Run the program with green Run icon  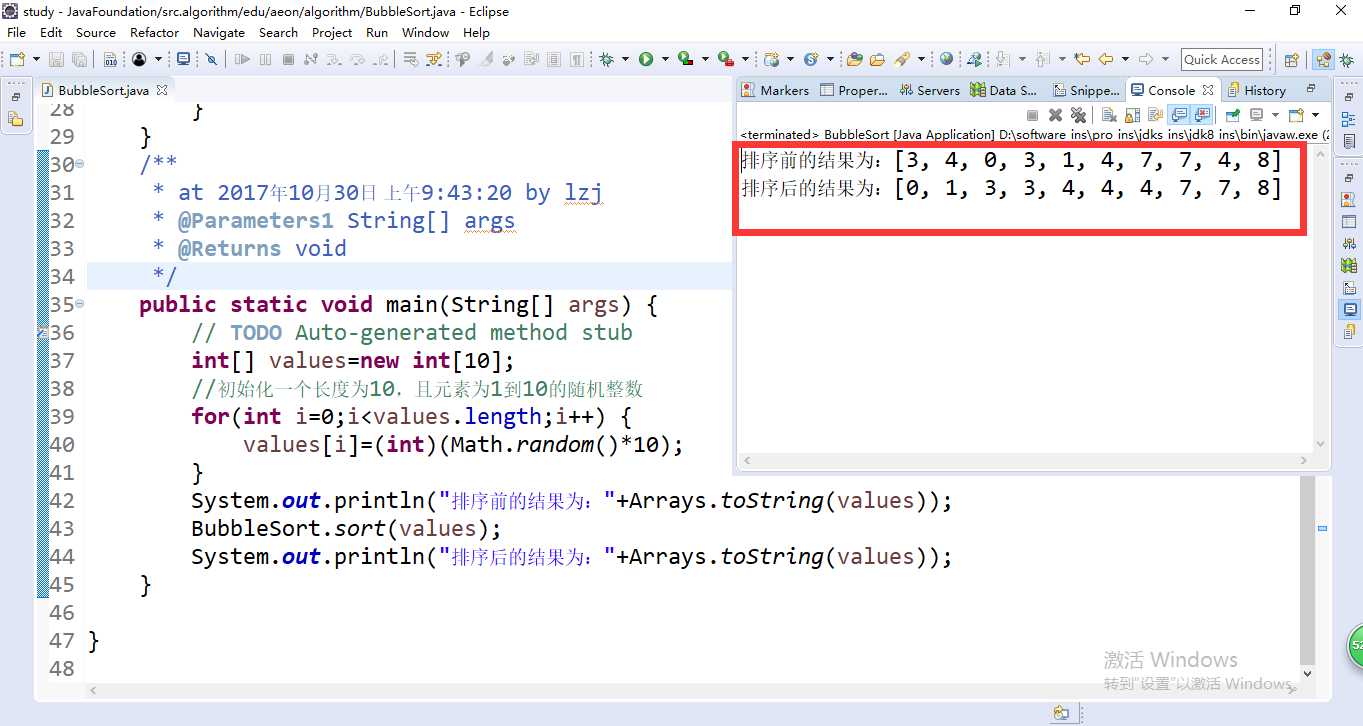click(x=646, y=60)
